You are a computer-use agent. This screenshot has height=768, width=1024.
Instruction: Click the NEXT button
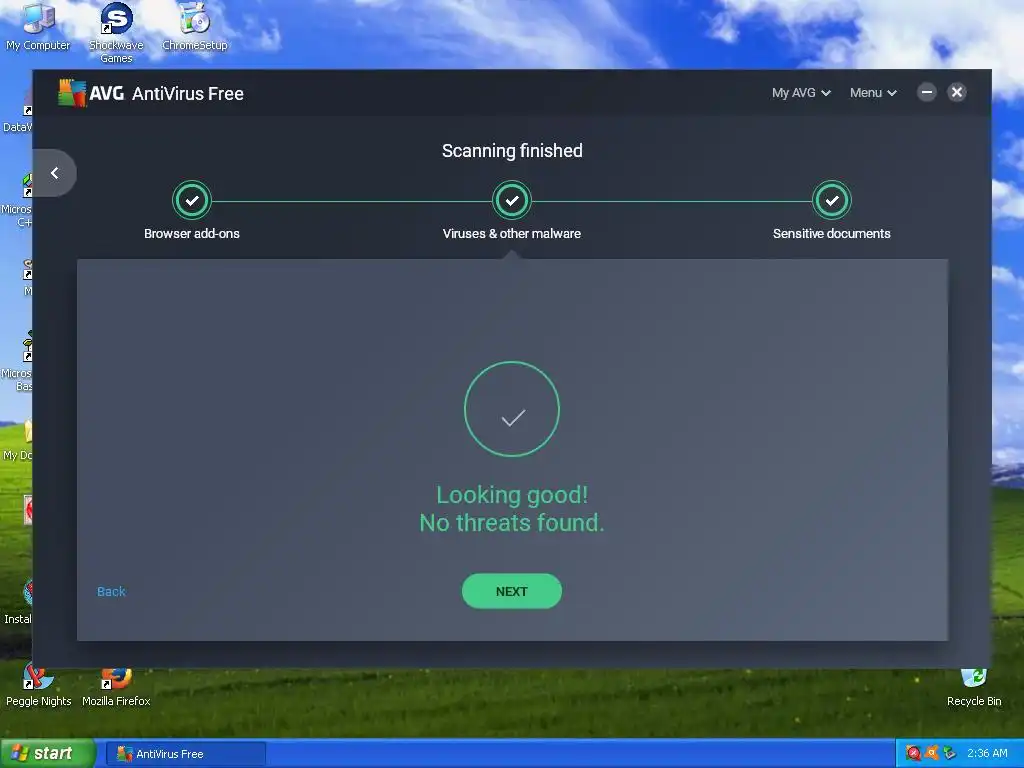(x=511, y=591)
